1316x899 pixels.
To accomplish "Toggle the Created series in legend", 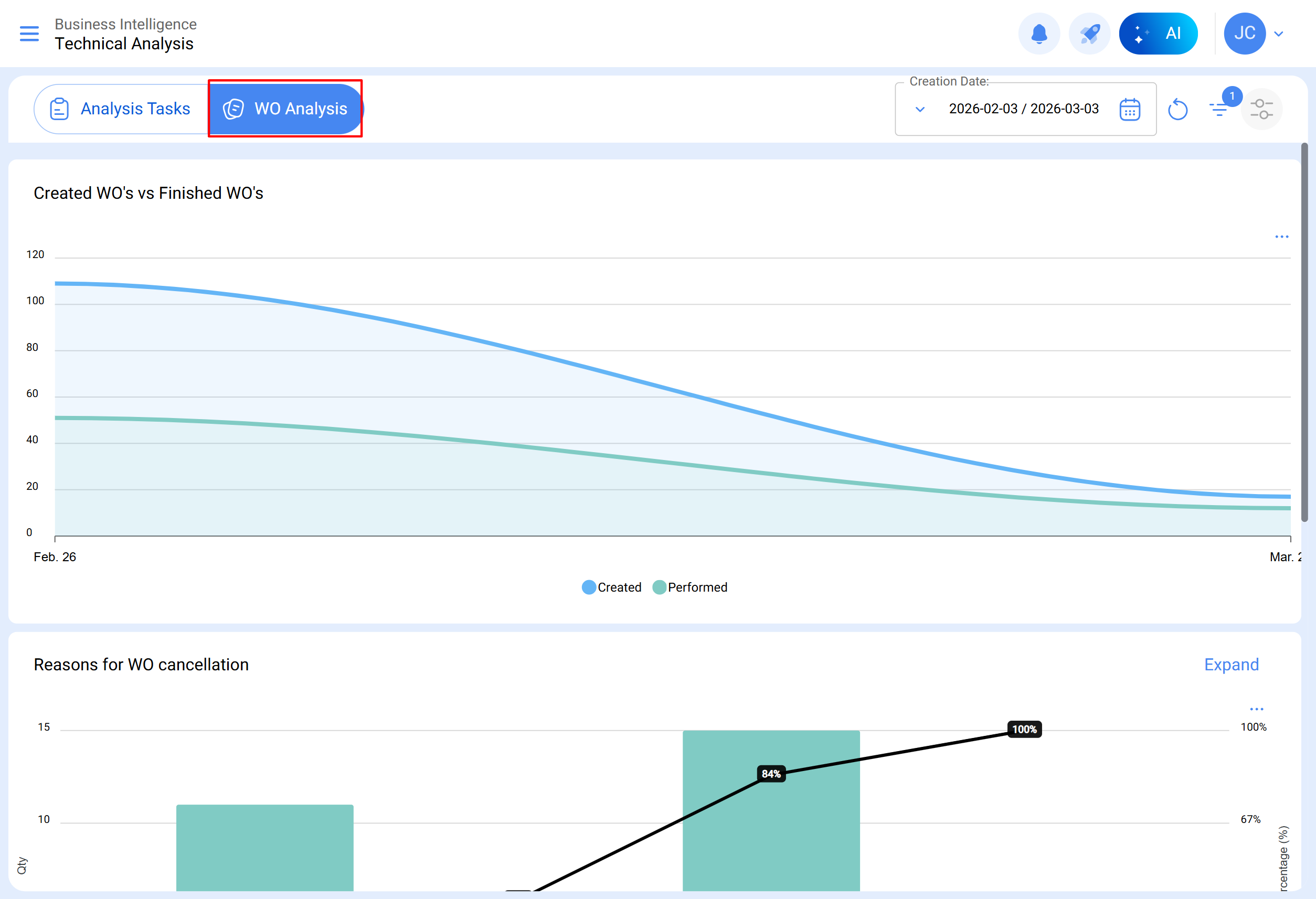I will click(x=612, y=587).
